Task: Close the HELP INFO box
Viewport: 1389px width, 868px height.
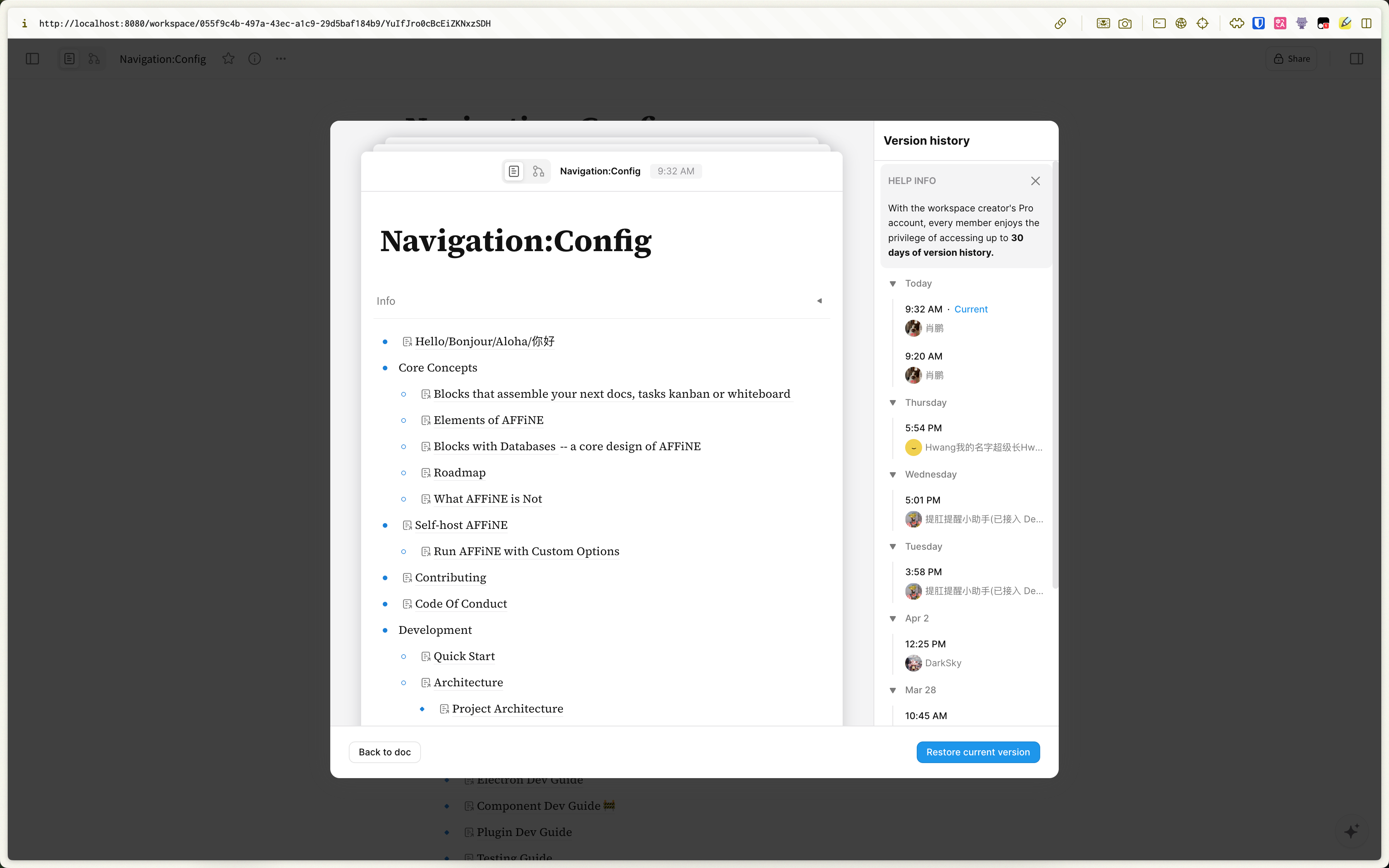Action: (x=1035, y=181)
